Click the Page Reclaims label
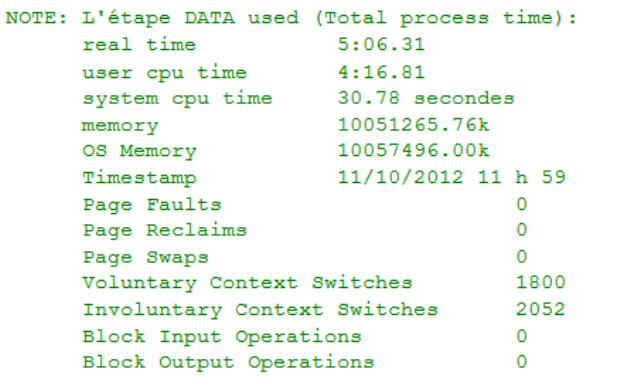 click(165, 231)
